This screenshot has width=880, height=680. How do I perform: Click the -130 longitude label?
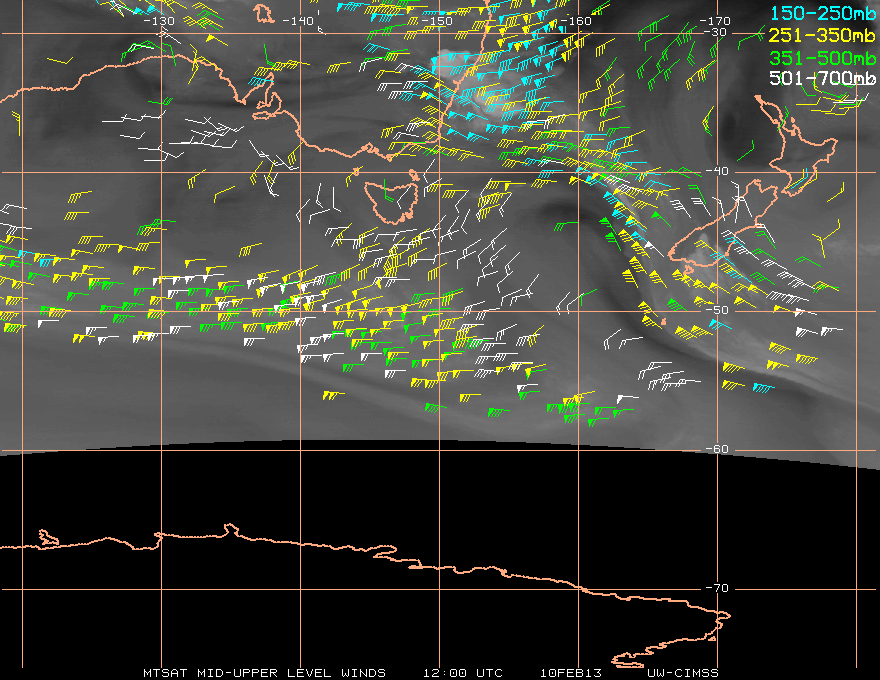click(159, 21)
